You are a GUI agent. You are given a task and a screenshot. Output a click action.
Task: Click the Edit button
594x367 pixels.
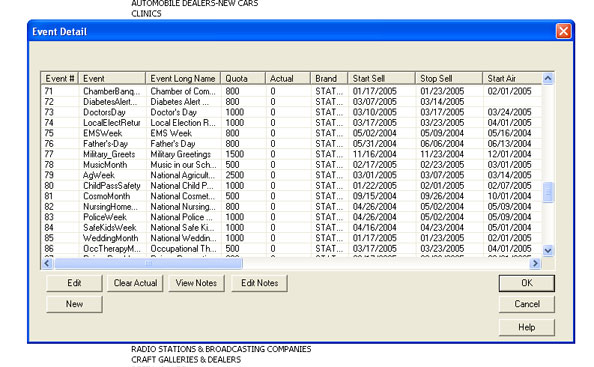[74, 283]
